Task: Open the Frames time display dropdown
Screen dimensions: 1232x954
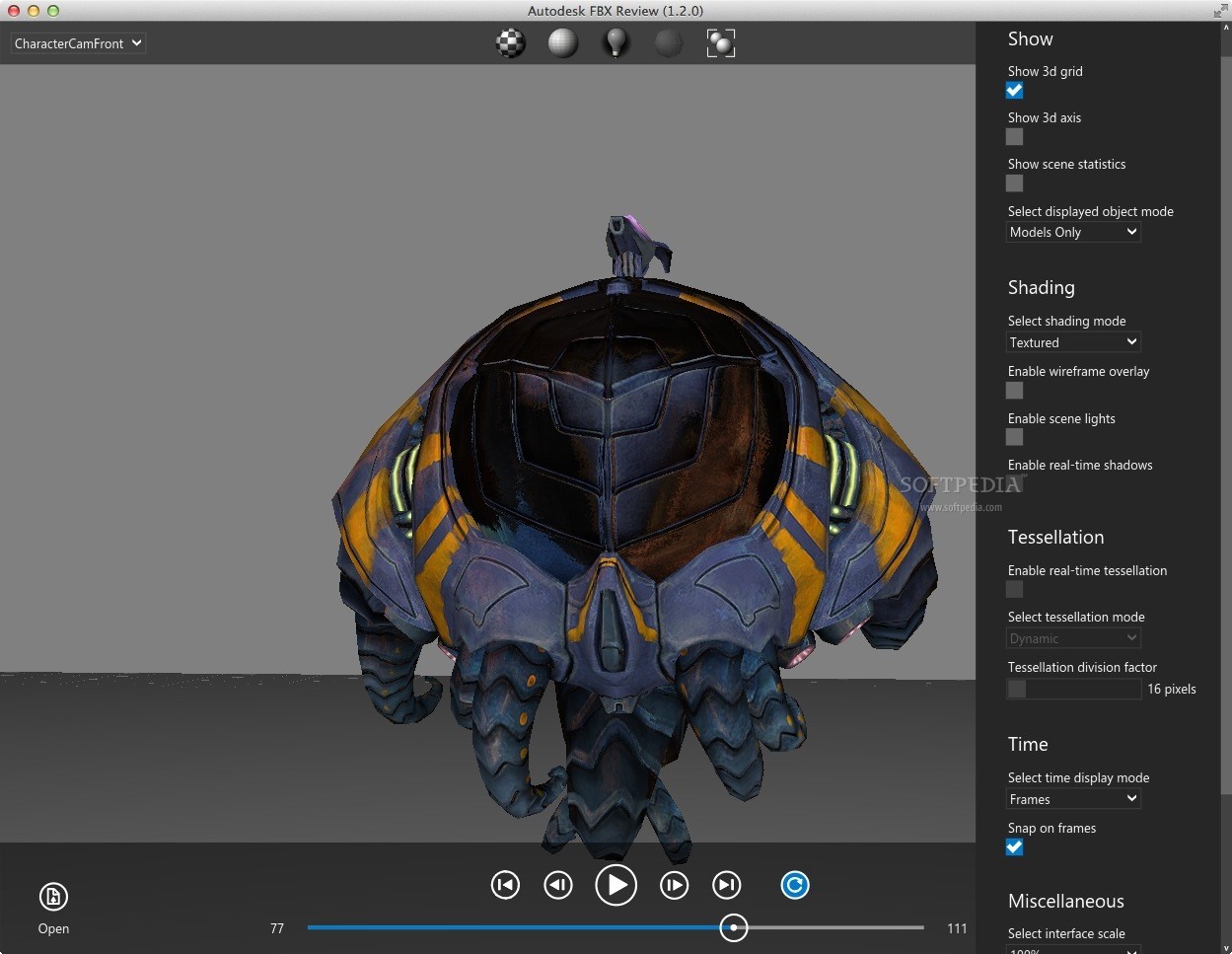Action: pyautogui.click(x=1073, y=799)
